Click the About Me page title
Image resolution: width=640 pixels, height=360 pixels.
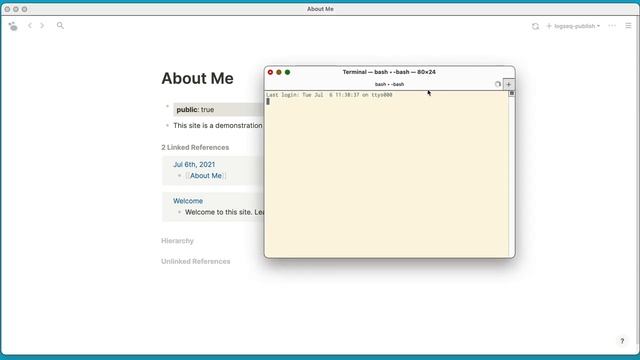(x=197, y=78)
